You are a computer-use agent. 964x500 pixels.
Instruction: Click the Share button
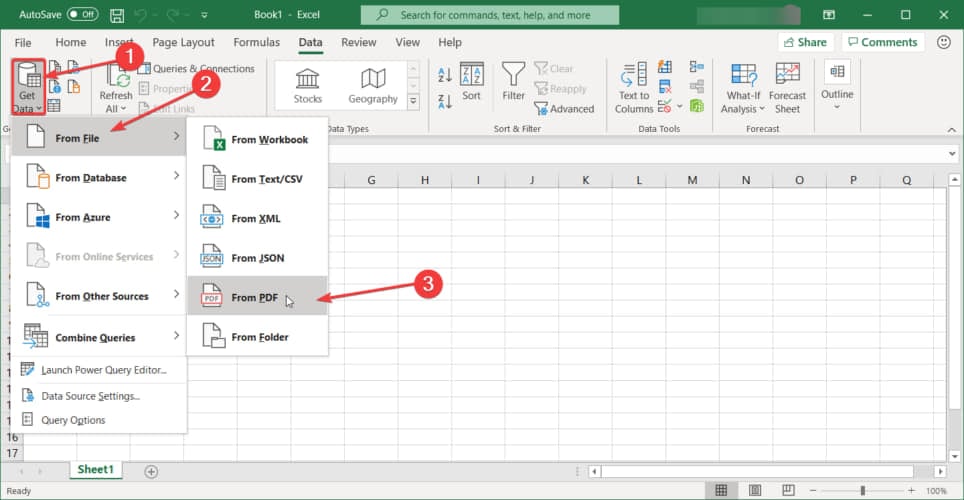point(804,42)
